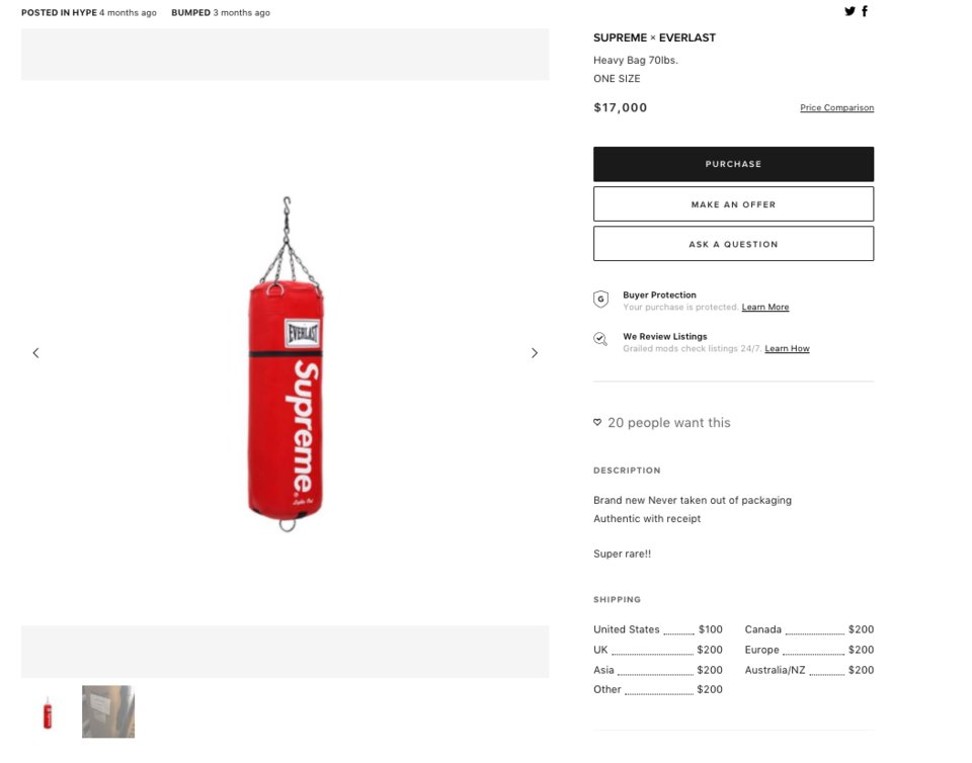Image resolution: width=972 pixels, height=763 pixels.
Task: Open the ASK A QUESTION form
Action: (733, 244)
